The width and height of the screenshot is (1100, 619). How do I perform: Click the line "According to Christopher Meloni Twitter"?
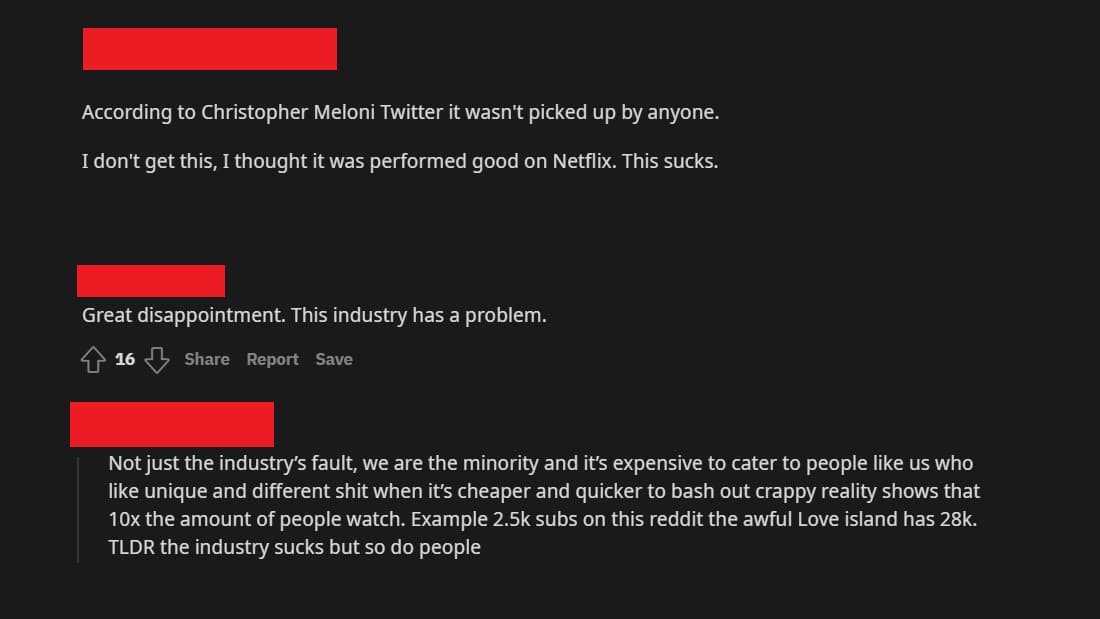(400, 112)
